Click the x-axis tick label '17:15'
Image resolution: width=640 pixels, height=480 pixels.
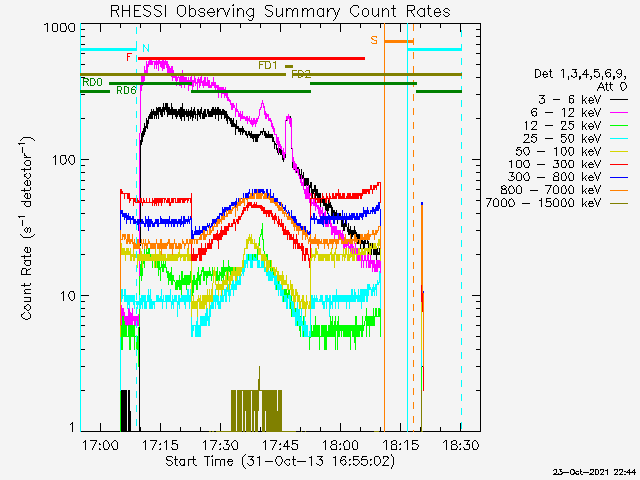[160, 445]
